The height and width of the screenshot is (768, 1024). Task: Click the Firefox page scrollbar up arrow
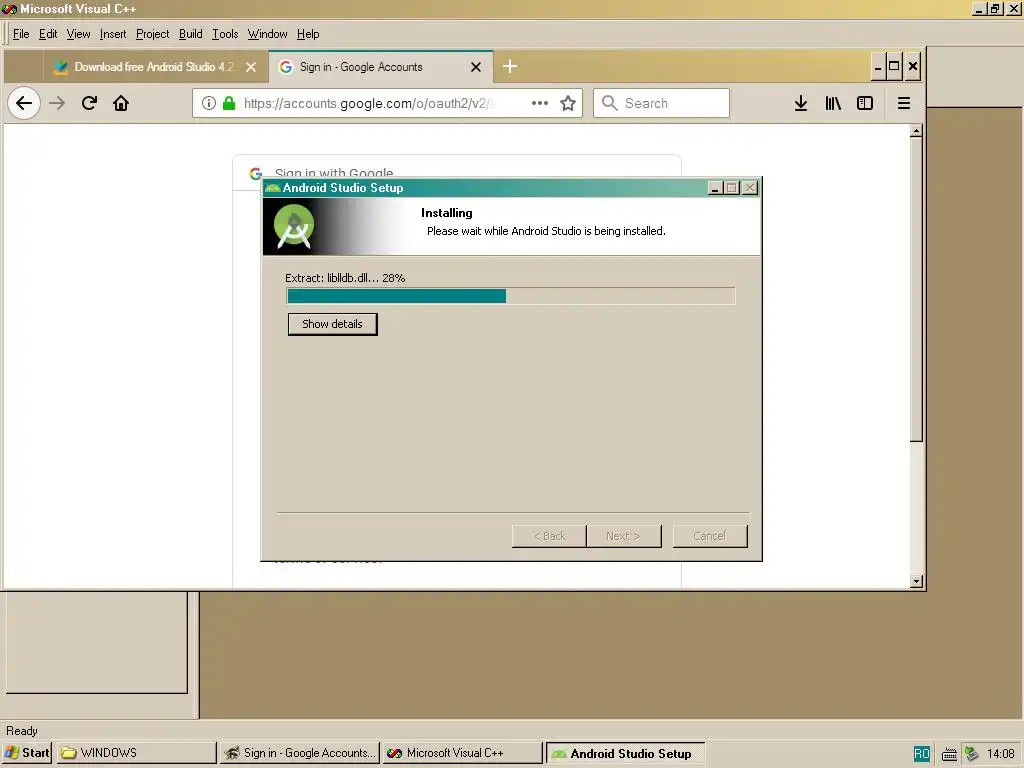(x=916, y=131)
